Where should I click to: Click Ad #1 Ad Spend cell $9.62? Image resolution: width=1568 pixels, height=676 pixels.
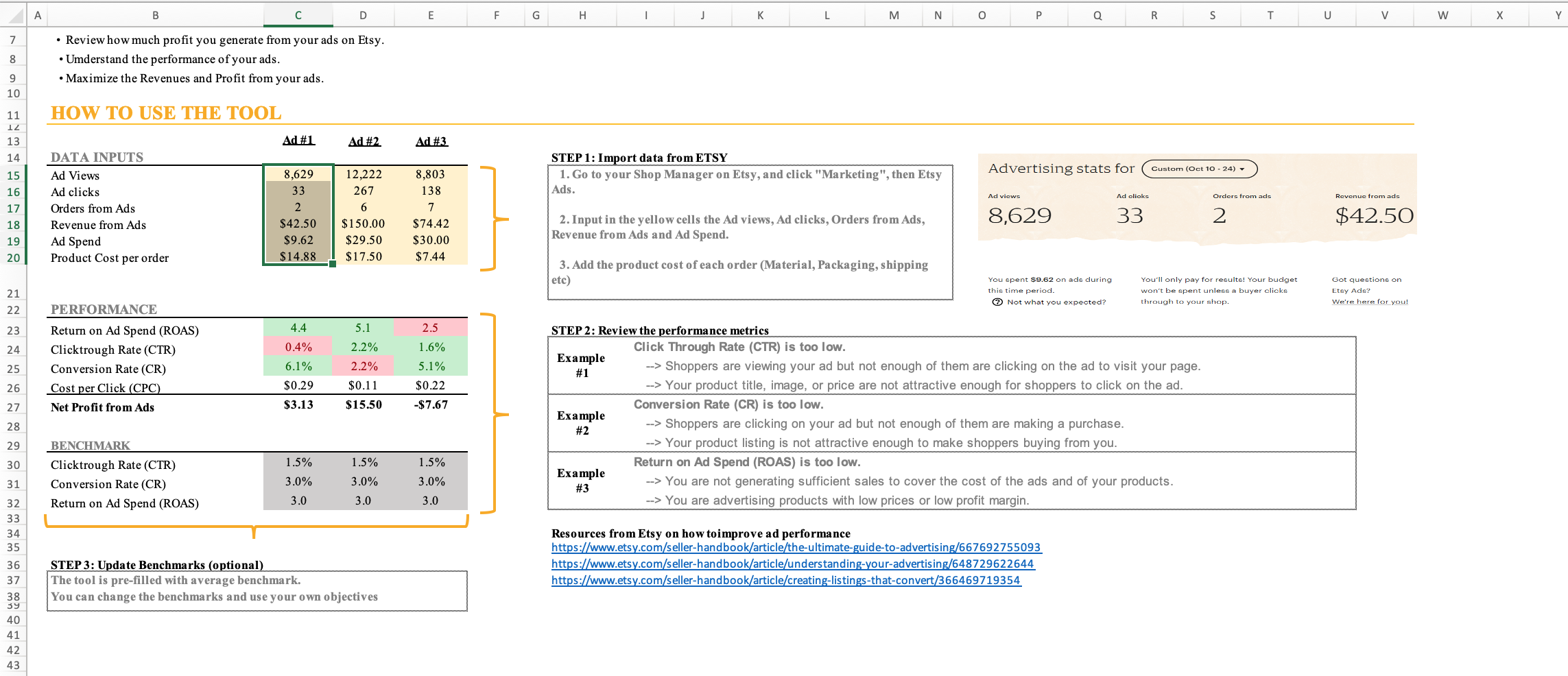coord(298,240)
